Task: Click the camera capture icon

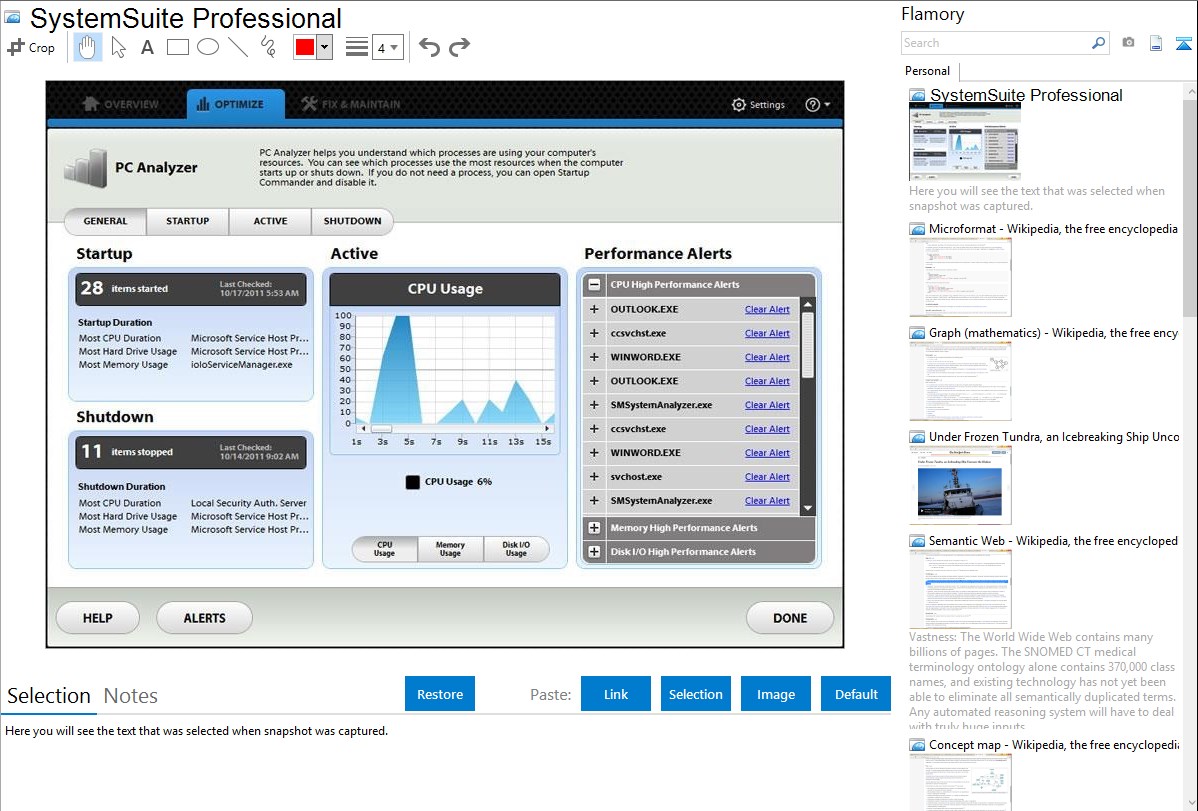Action: coord(1128,43)
